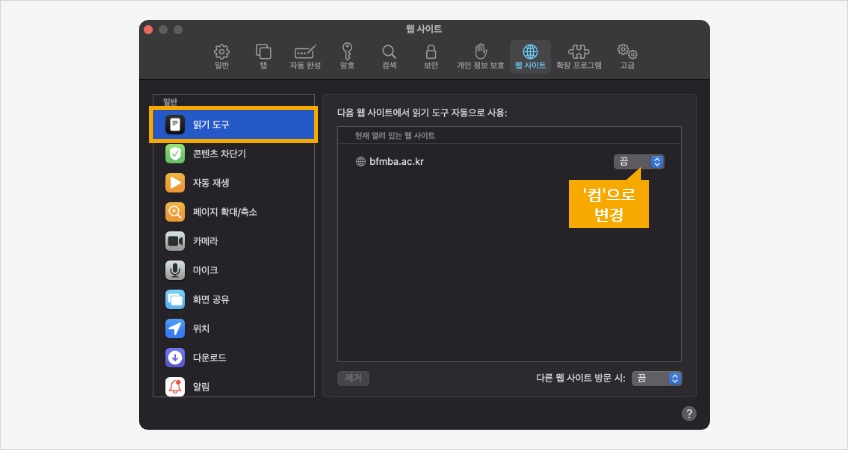Select 콘텐츠 차단기 in the sidebar
Viewport: 848px width, 450px height.
coord(234,154)
